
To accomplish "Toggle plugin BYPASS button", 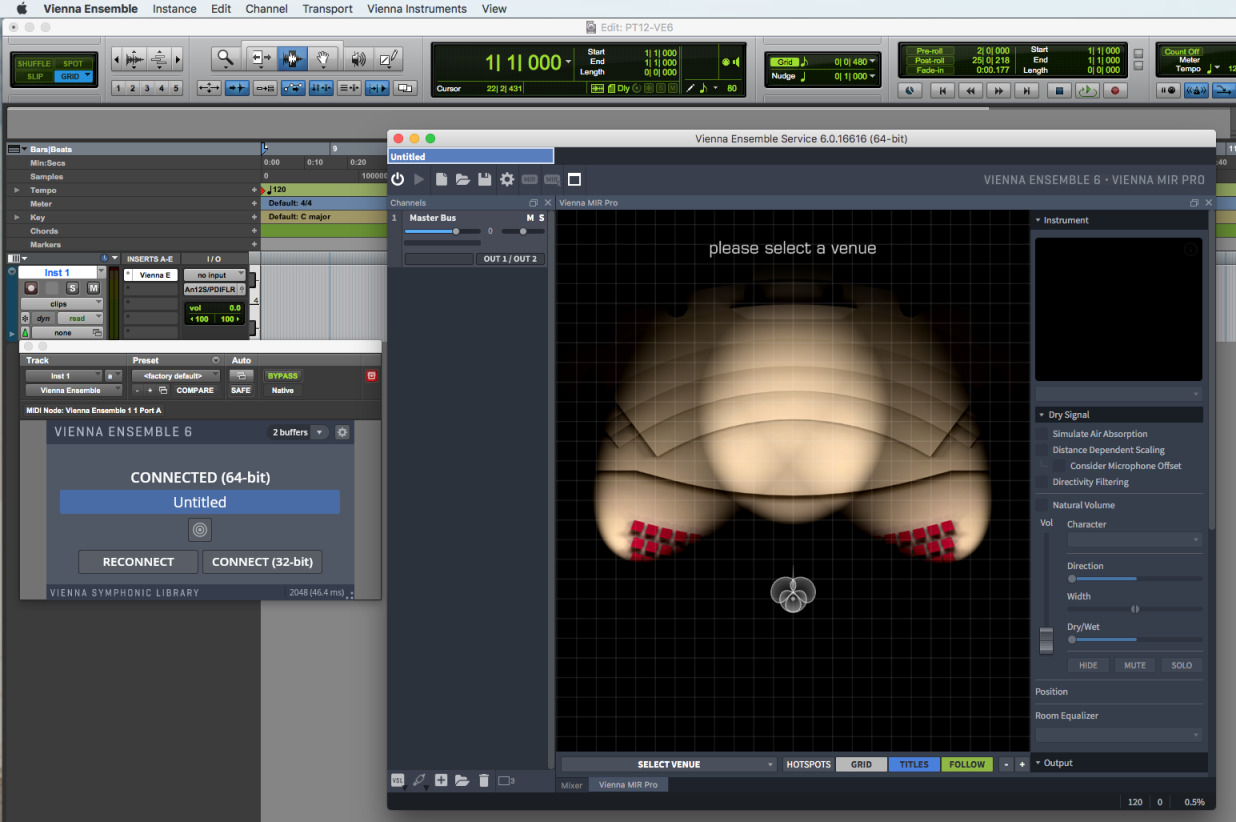I will [282, 376].
